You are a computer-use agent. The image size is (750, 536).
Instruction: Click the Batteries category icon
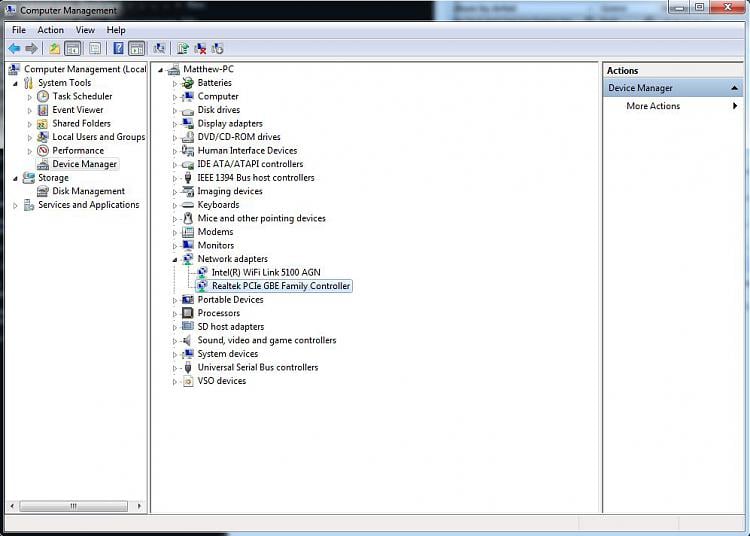(x=188, y=83)
